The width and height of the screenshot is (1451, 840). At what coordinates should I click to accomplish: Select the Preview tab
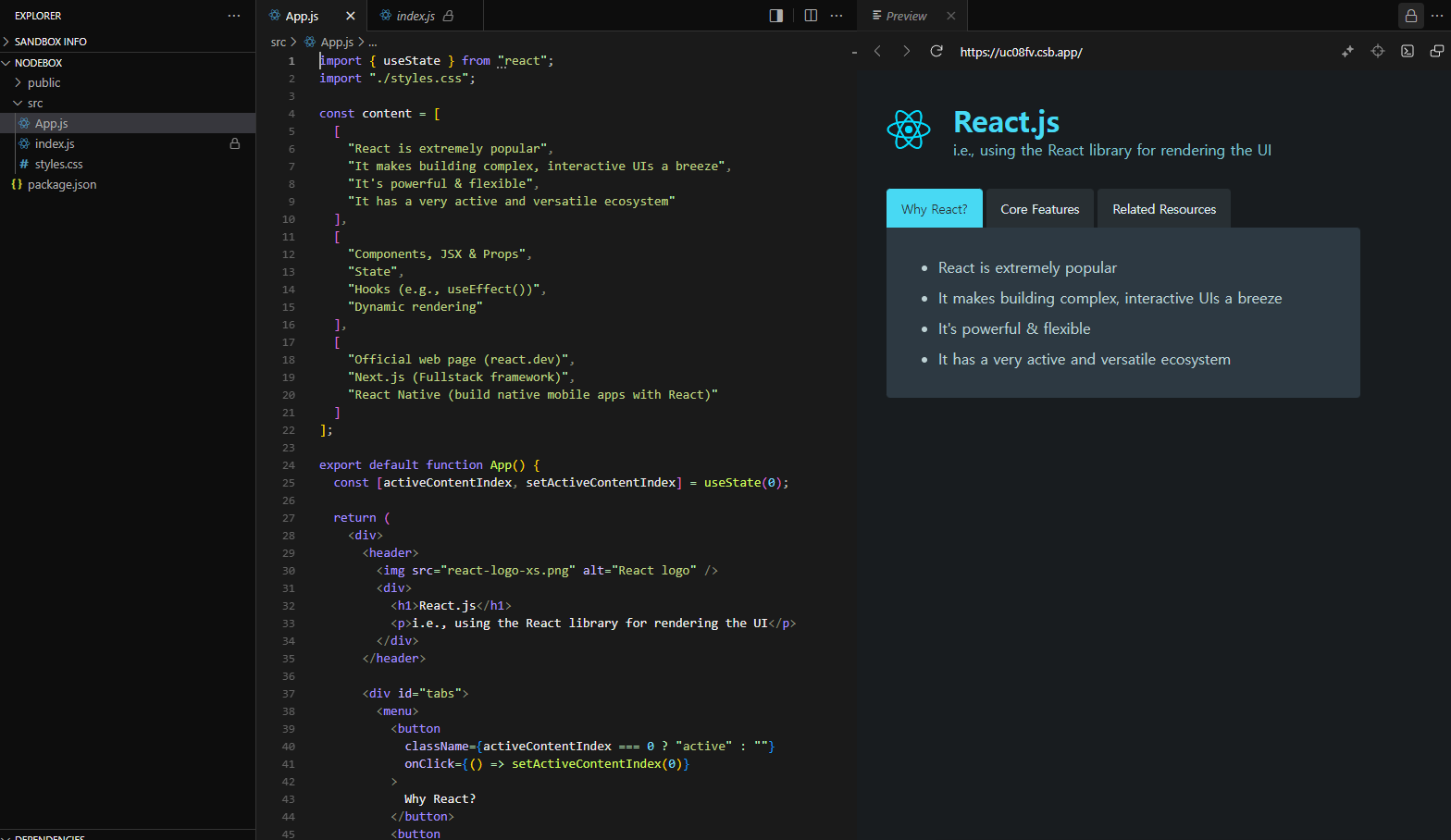coord(906,16)
